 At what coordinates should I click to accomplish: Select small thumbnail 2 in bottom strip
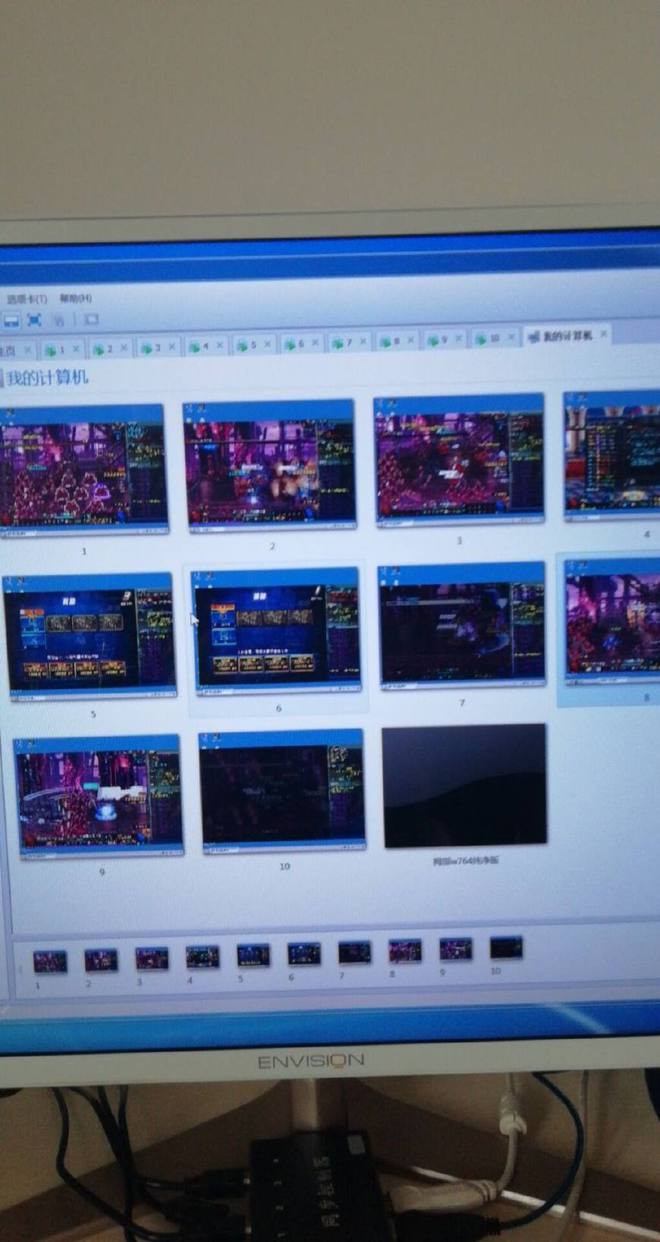[101, 961]
